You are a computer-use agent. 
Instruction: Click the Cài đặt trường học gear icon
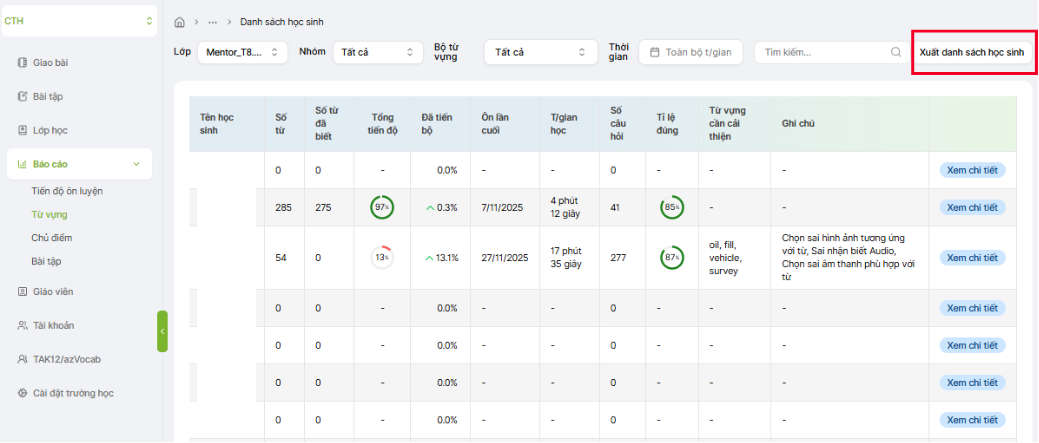(22, 393)
